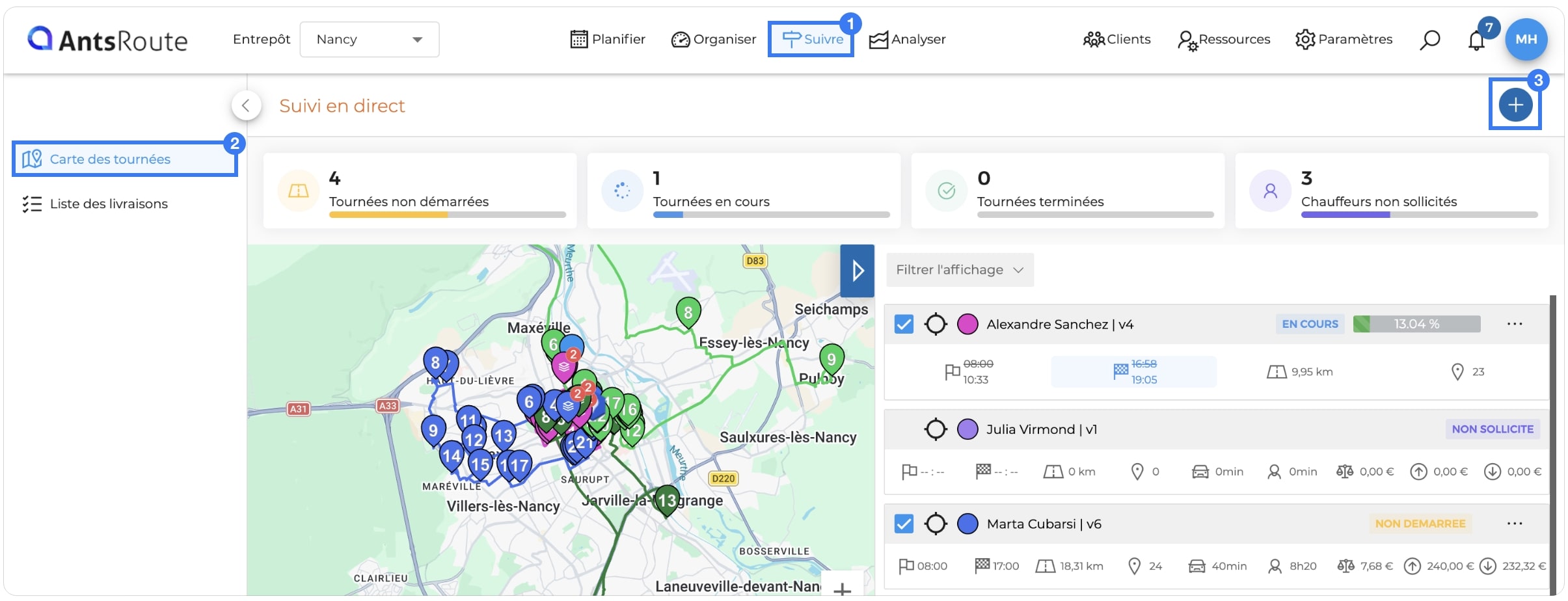
Task: Click Marta Cubarsi blue color swatch
Action: [x=967, y=524]
